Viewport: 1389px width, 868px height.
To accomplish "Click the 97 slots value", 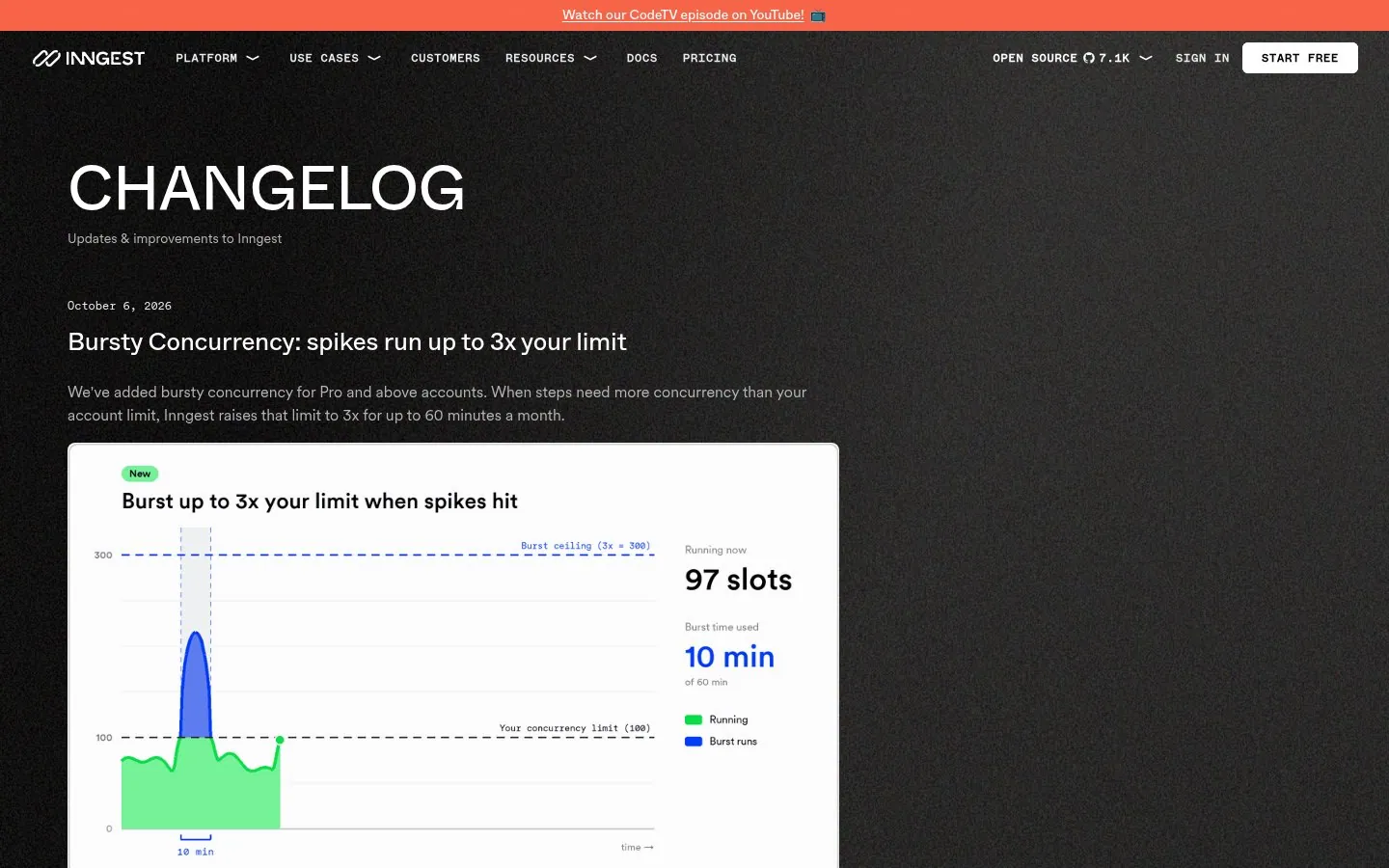I will tap(739, 580).
